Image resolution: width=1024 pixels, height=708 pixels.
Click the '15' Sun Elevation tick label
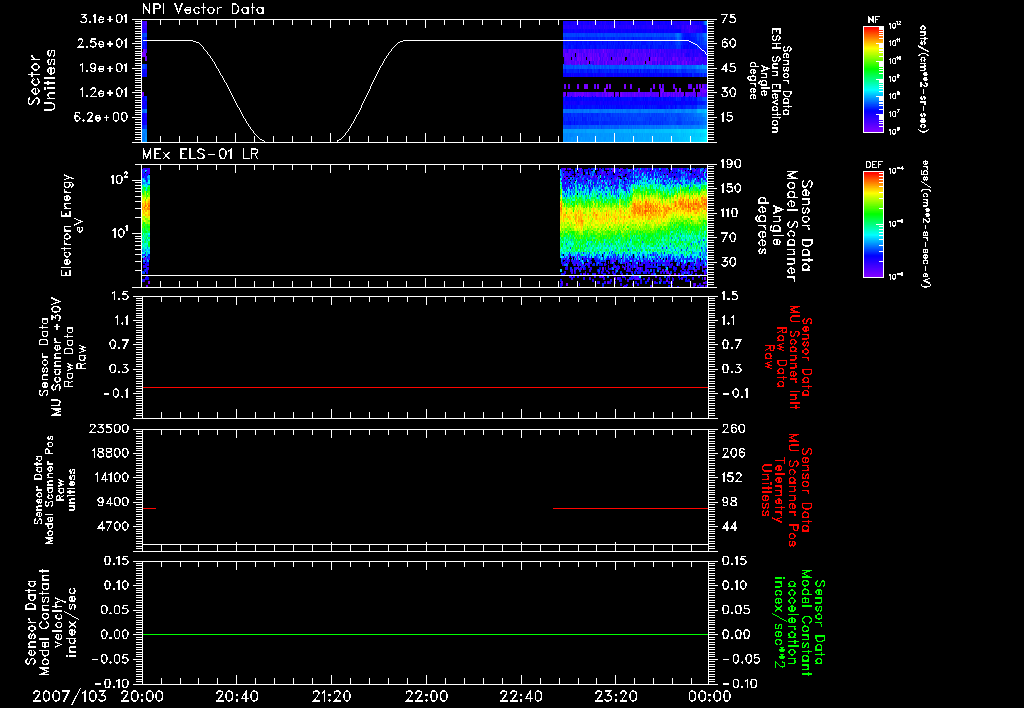729,118
